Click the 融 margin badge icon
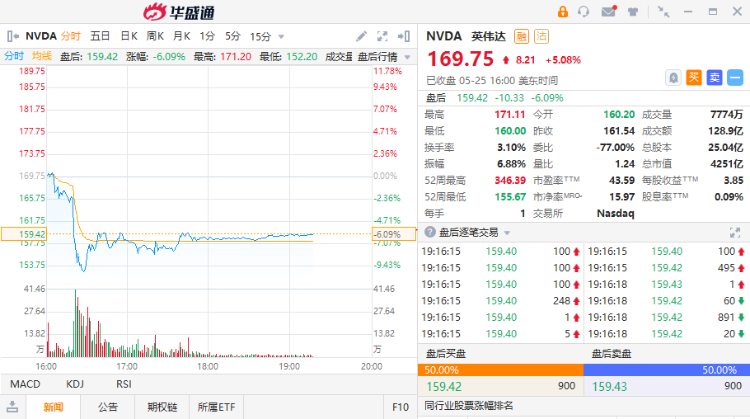Image resolution: width=750 pixels, height=419 pixels. 521,36
